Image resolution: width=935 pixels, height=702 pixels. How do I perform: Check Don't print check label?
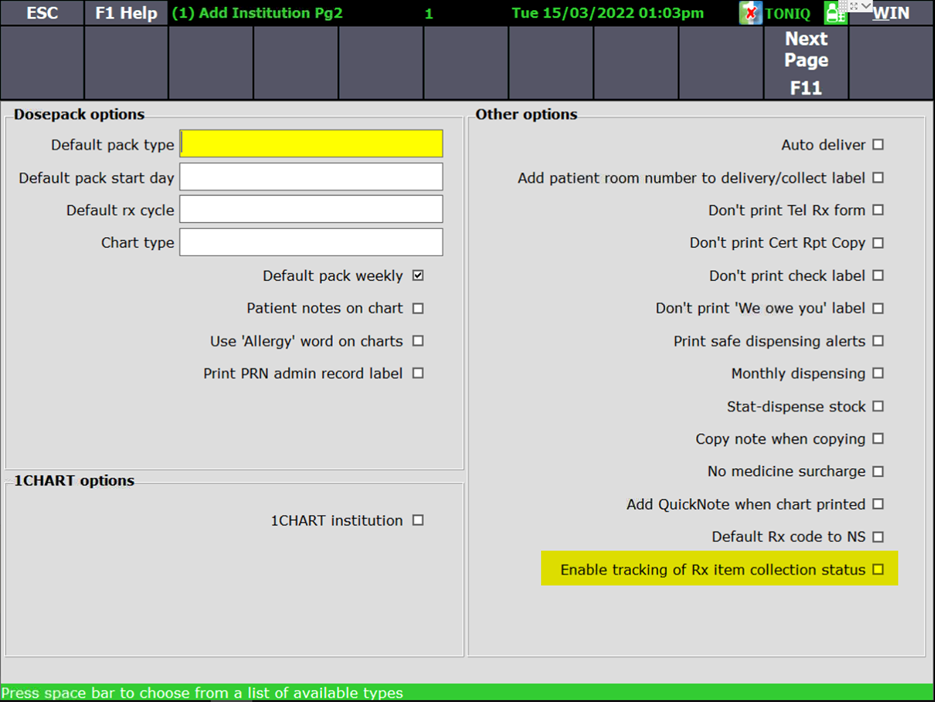pos(877,276)
